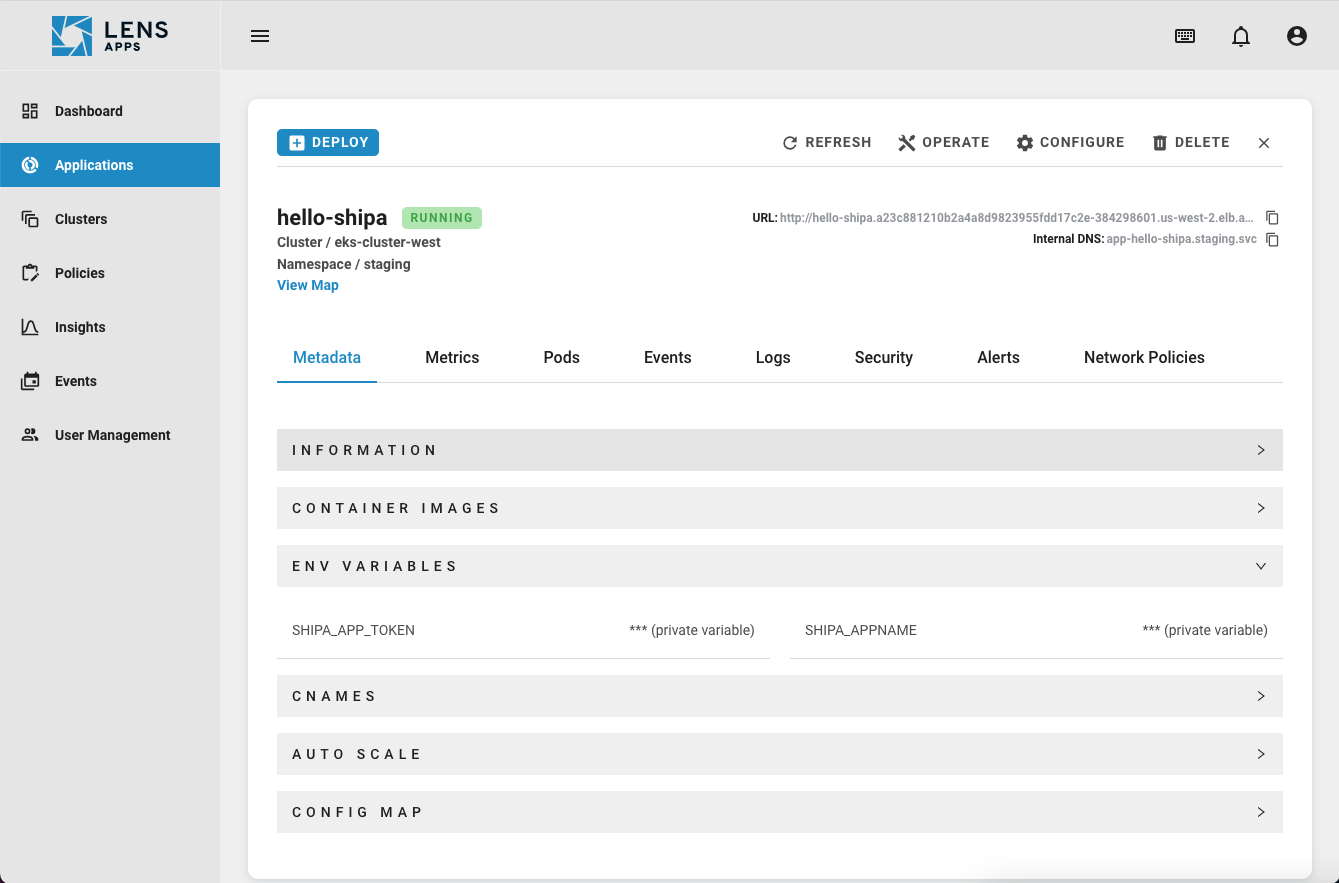Click the RUNNING status badge
This screenshot has height=883, width=1339.
click(442, 218)
